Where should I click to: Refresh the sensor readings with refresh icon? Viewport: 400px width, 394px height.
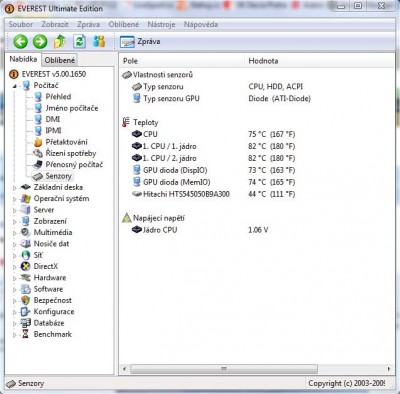tap(79, 42)
